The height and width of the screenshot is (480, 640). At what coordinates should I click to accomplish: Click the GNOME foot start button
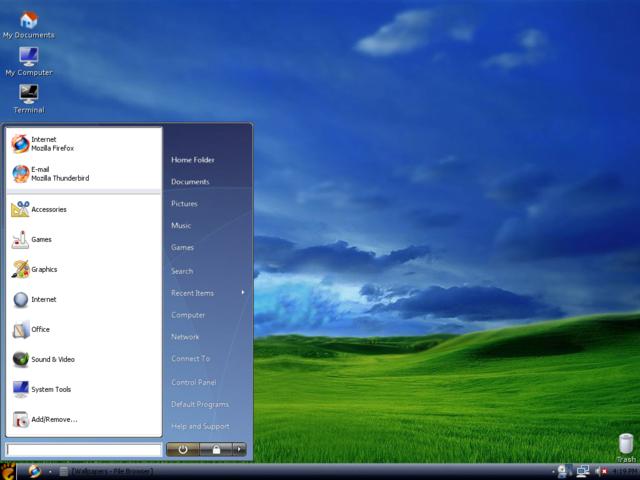[x=8, y=471]
